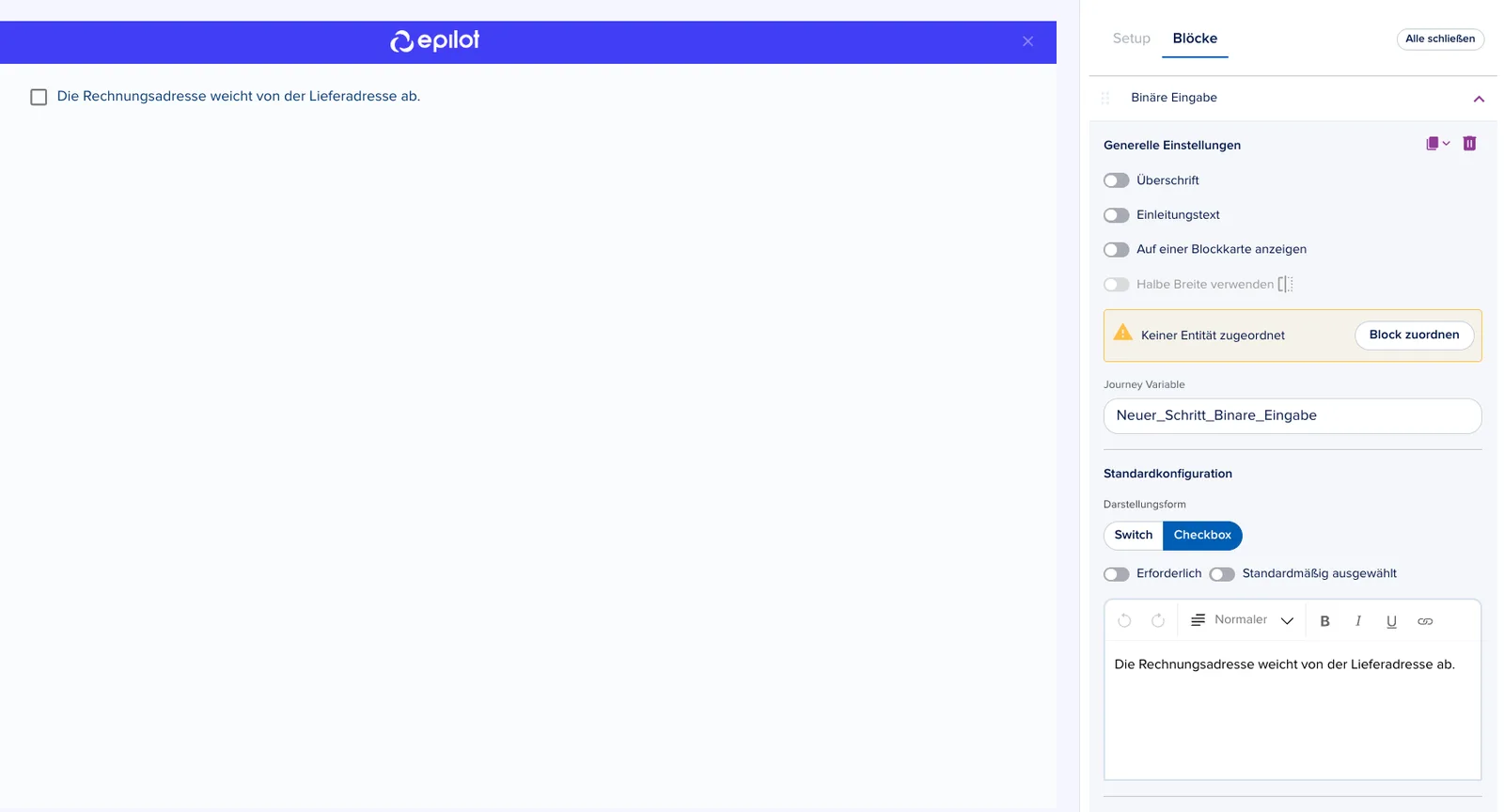Screen dimensions: 1504x812
Task: Click the Journey Variable input field
Action: 1292,416
